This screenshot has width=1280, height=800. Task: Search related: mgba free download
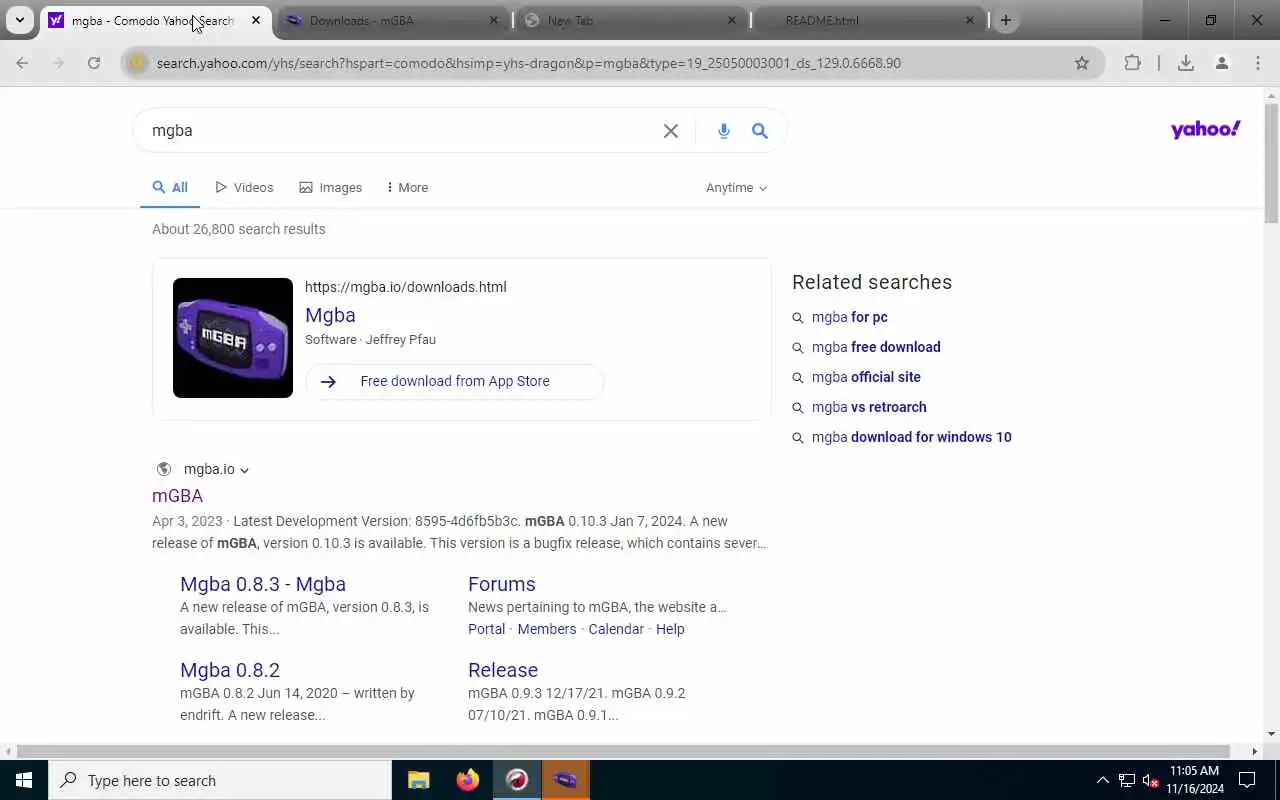pos(876,347)
